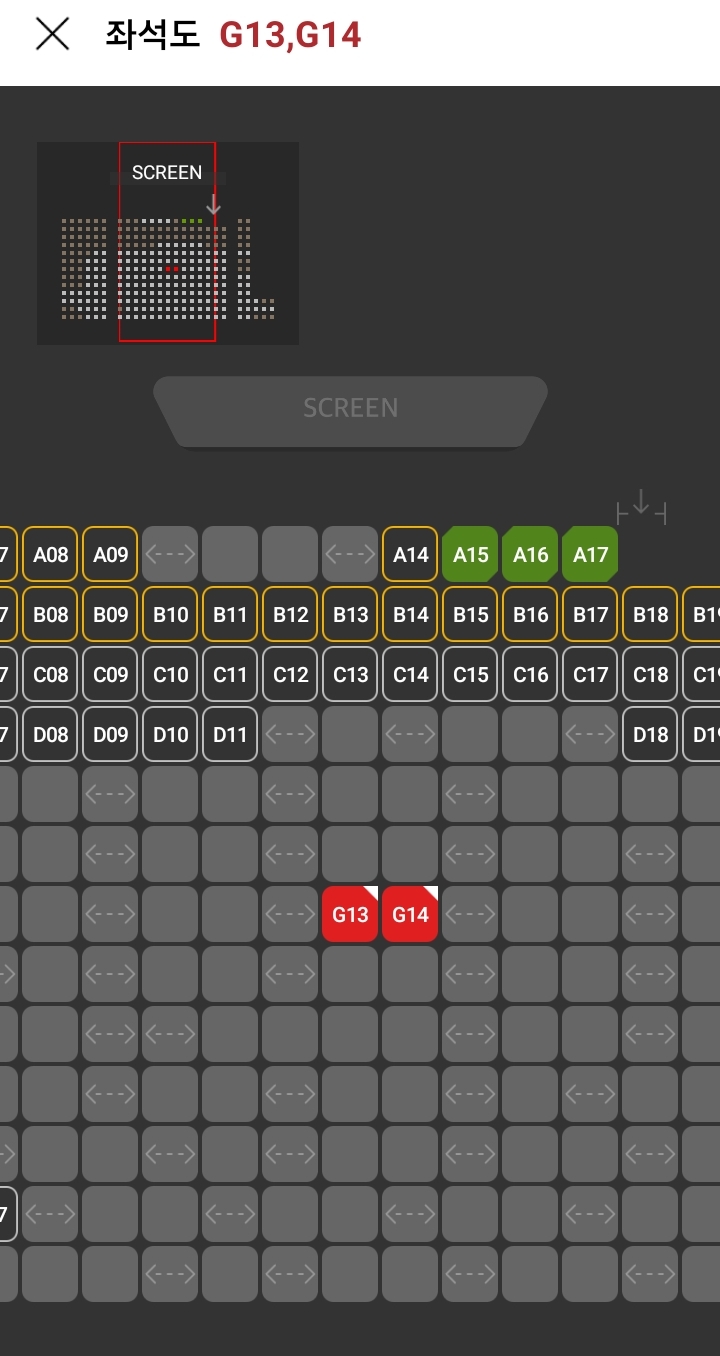Select seat B15
Viewport: 720px width, 1356px height.
pos(470,614)
